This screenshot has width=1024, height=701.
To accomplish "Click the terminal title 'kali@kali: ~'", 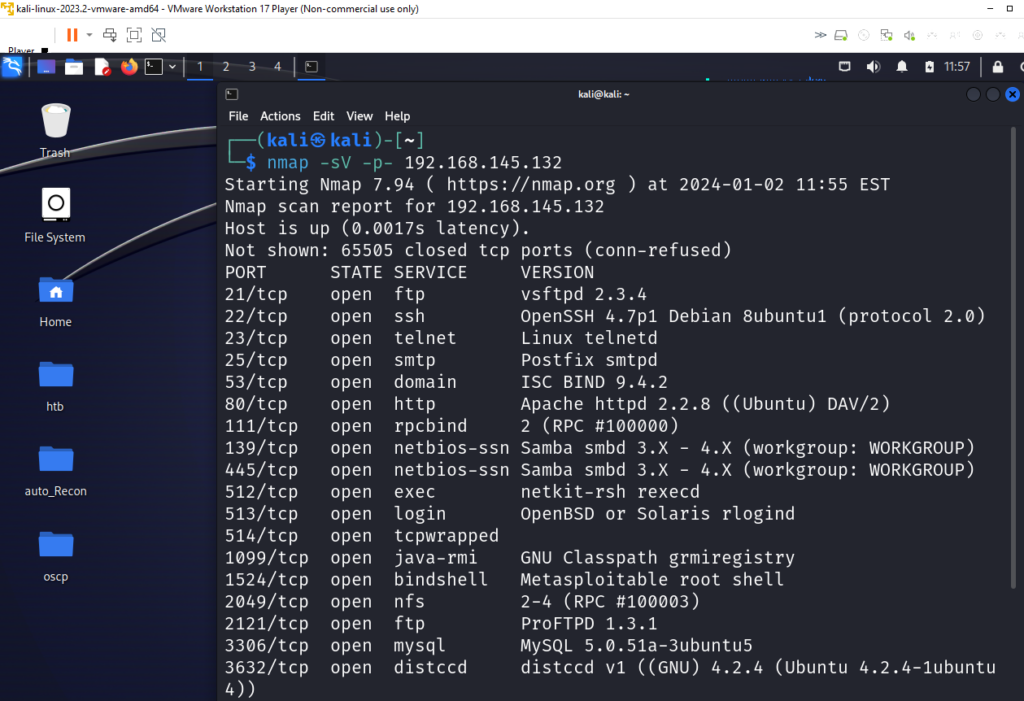I will tap(603, 95).
